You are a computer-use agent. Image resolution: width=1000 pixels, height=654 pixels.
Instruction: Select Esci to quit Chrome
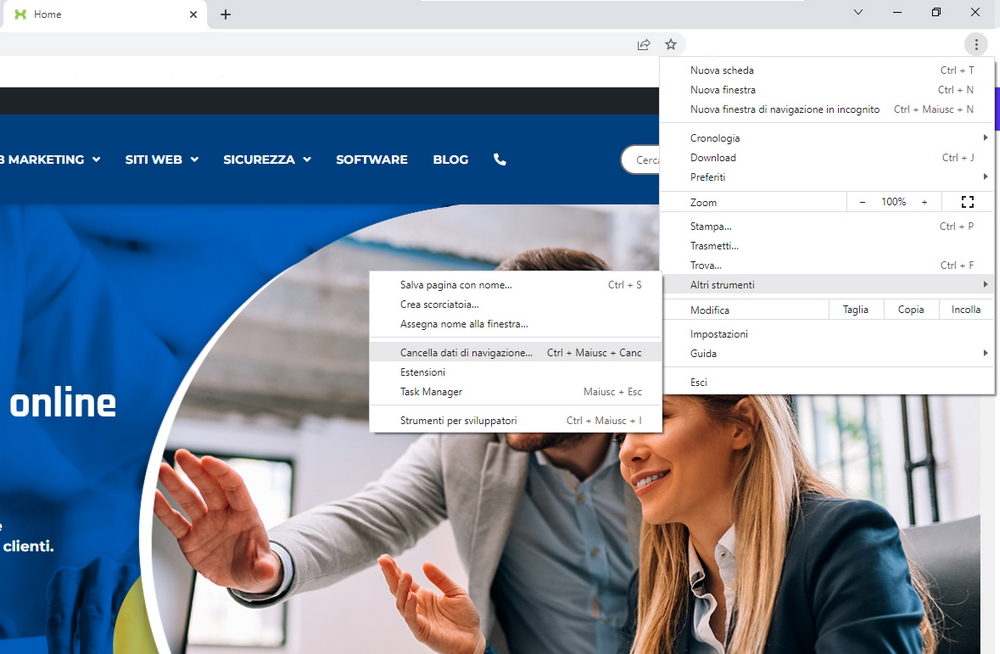[x=827, y=382]
